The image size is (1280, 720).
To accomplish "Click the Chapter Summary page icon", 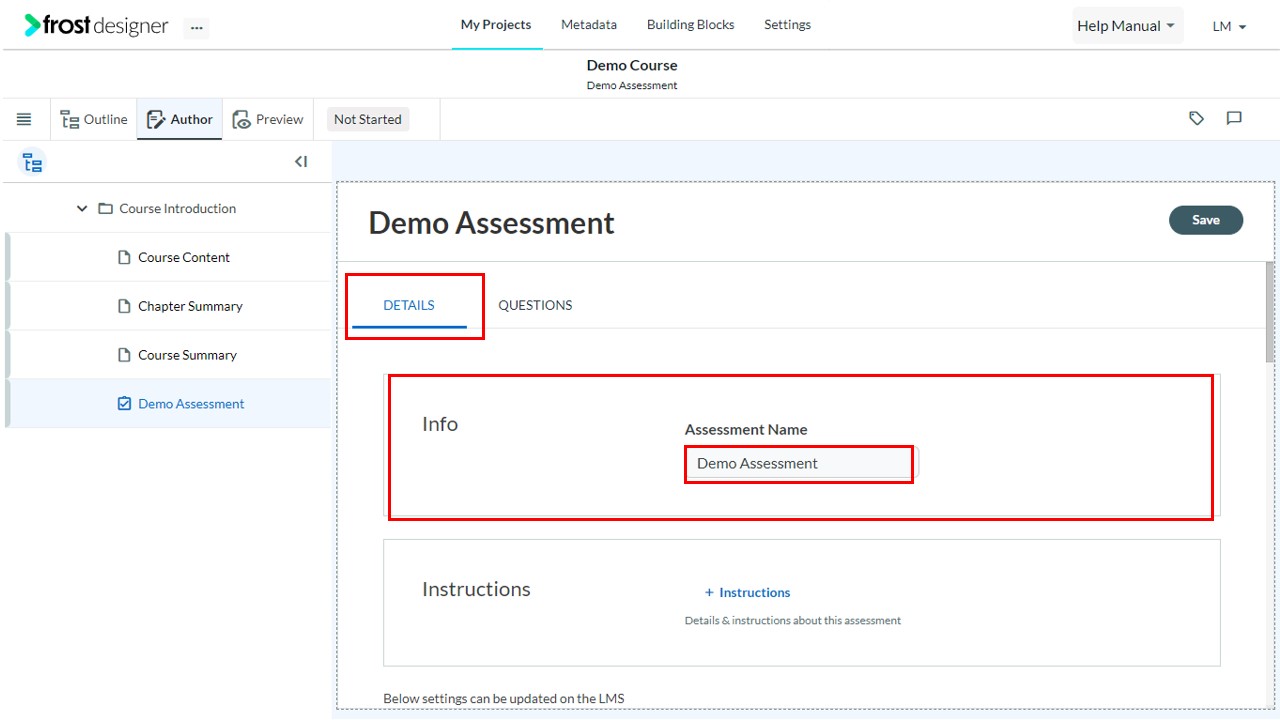I will click(x=125, y=306).
